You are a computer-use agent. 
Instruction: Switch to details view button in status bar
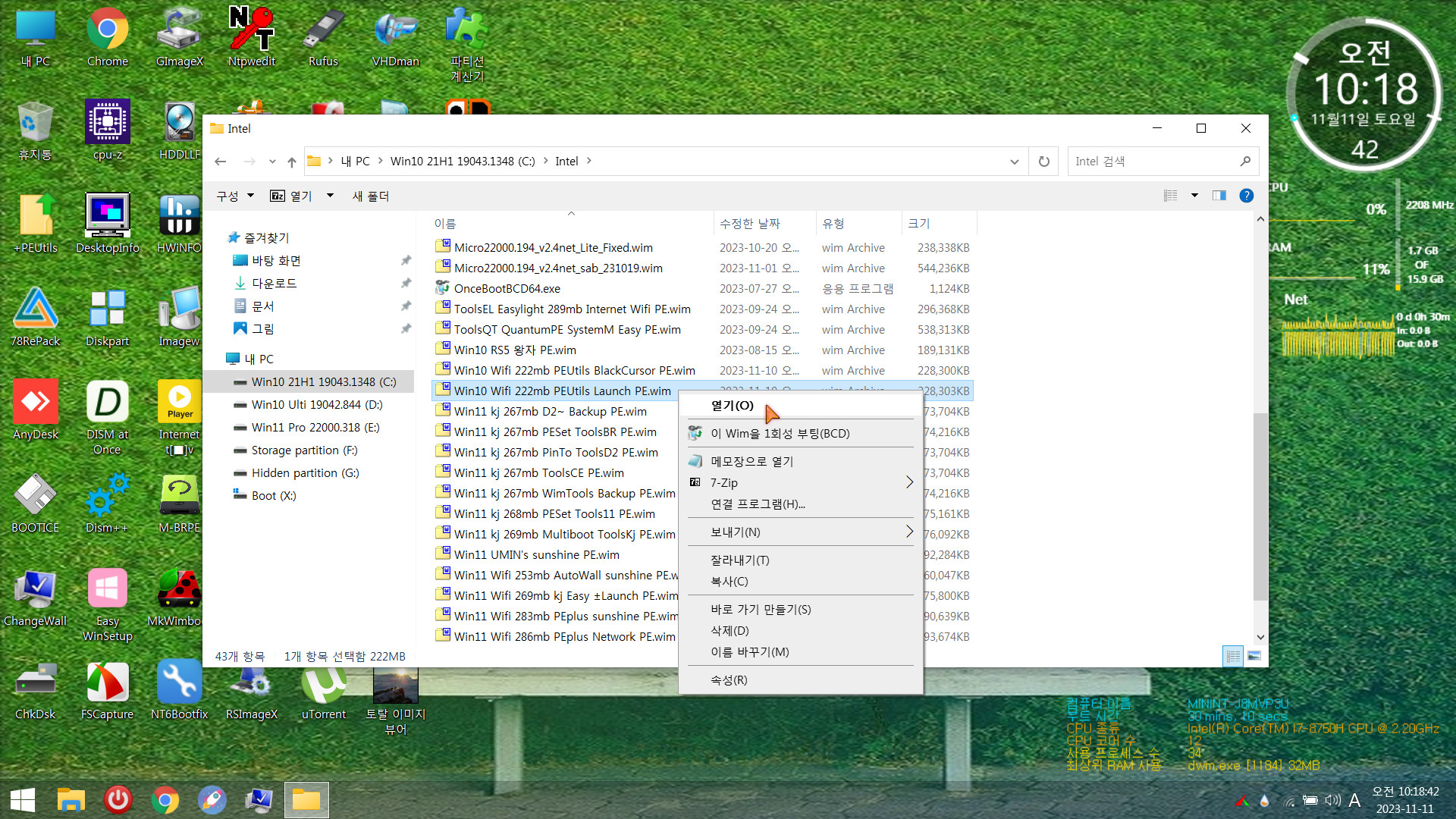pyautogui.click(x=1233, y=656)
